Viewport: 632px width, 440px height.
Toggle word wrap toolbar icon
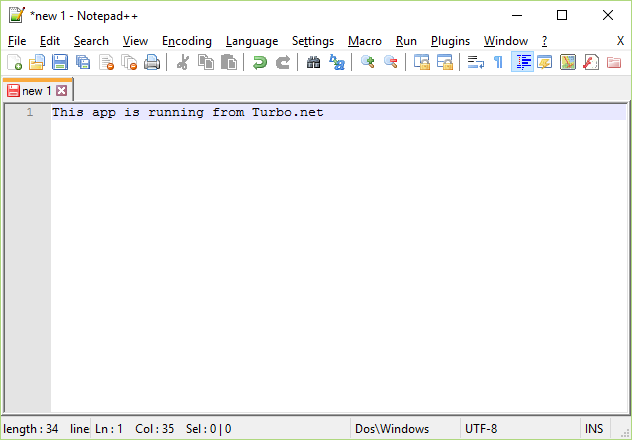(x=476, y=62)
